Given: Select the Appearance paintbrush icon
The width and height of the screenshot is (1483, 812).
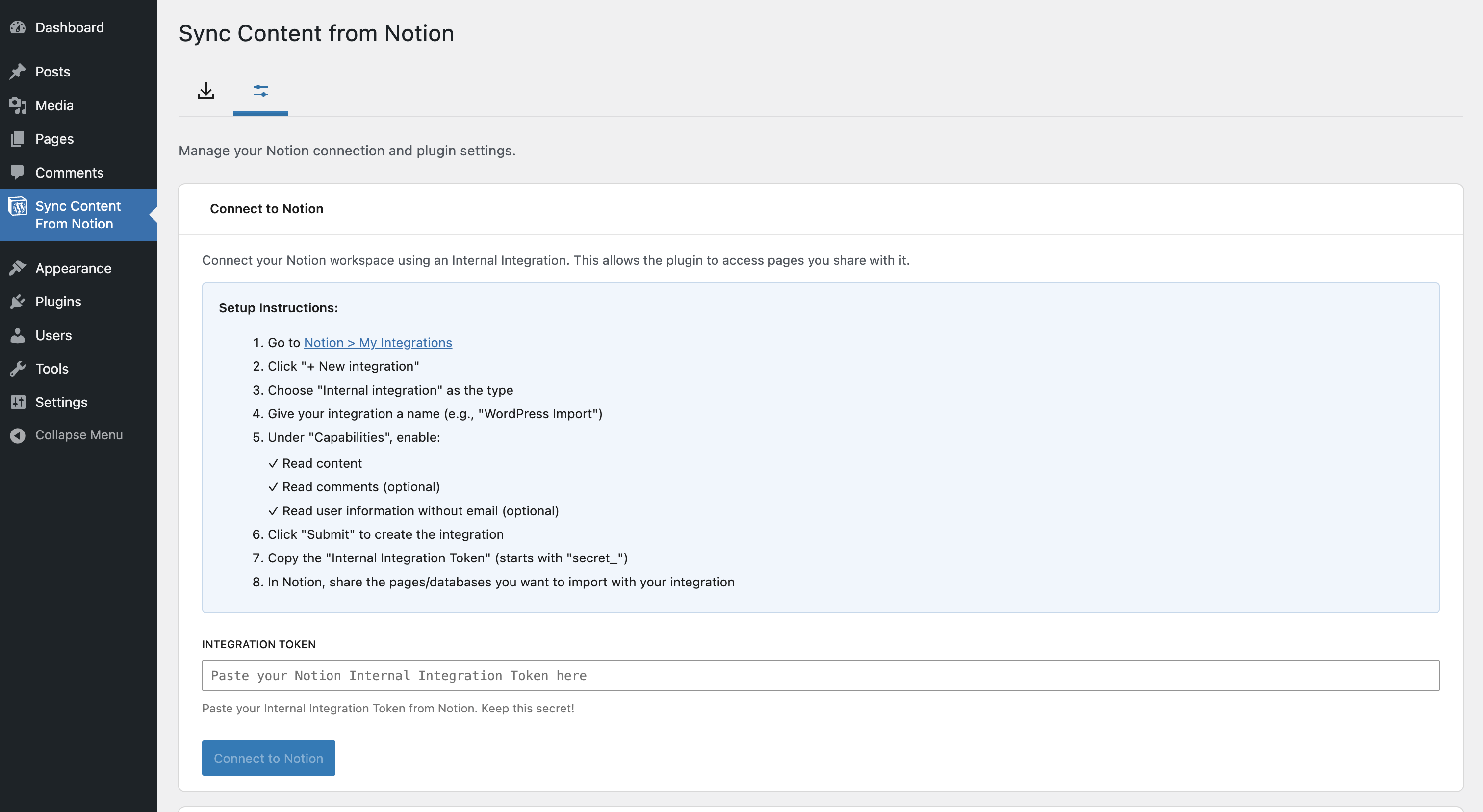Looking at the screenshot, I should (18, 268).
